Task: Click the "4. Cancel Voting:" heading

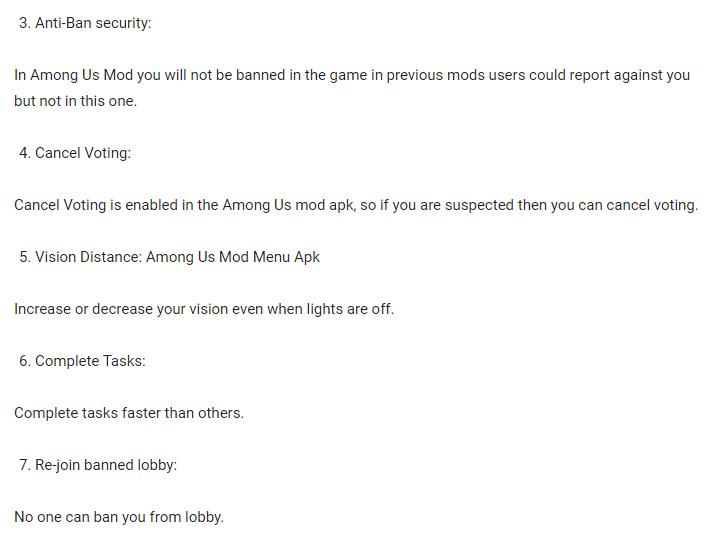Action: [x=75, y=153]
